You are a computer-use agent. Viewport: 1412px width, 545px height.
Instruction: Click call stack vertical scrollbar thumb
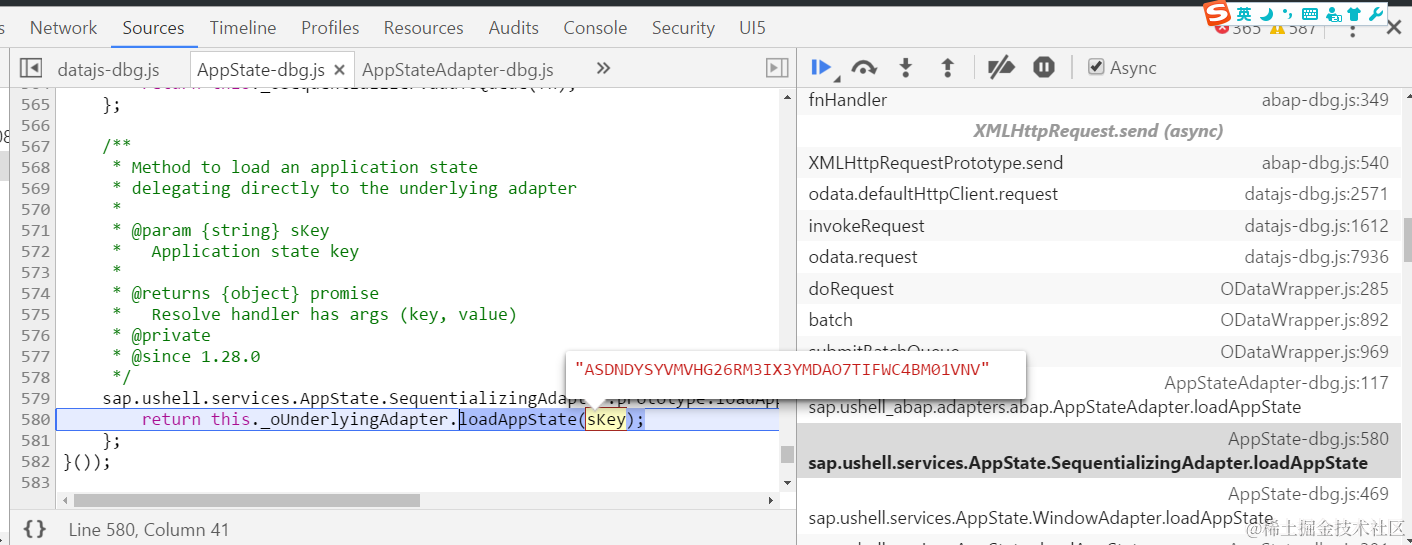pyautogui.click(x=1407, y=240)
